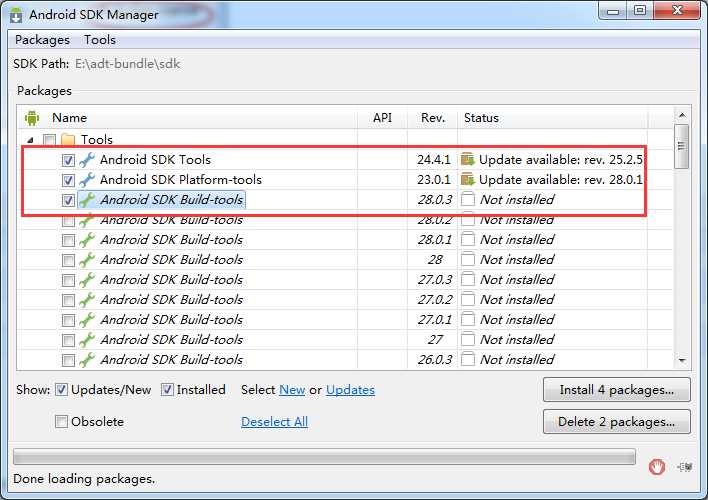Click the update-available icon for rev. 28.0.1
The image size is (708, 500).
(468, 179)
